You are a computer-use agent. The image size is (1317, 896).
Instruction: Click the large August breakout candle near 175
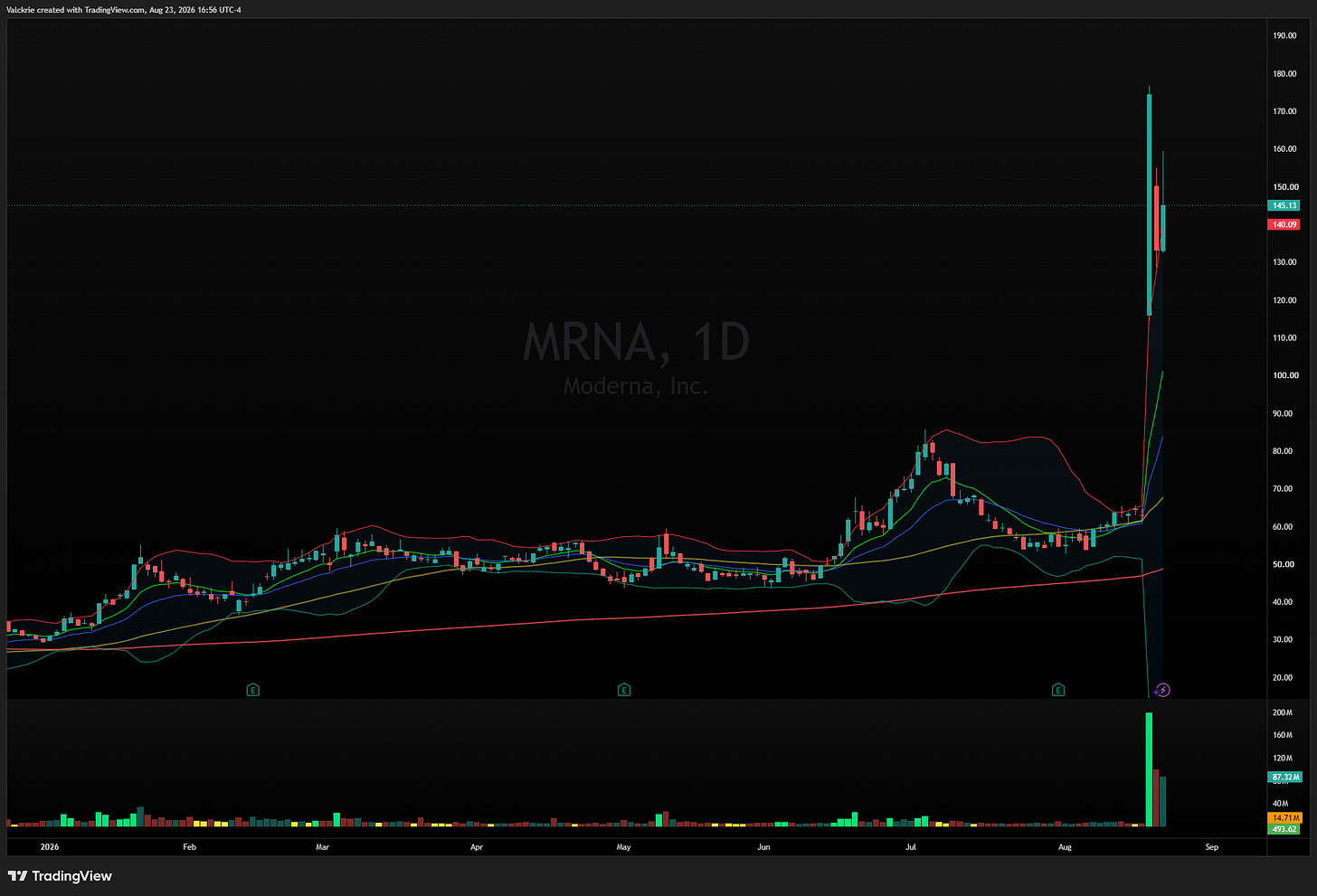pos(1150,204)
